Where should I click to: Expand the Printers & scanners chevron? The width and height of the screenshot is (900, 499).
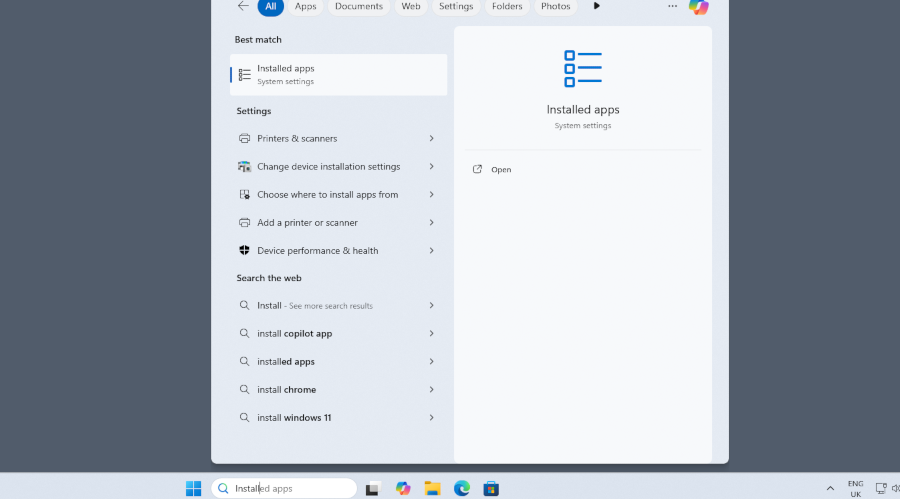click(x=431, y=138)
